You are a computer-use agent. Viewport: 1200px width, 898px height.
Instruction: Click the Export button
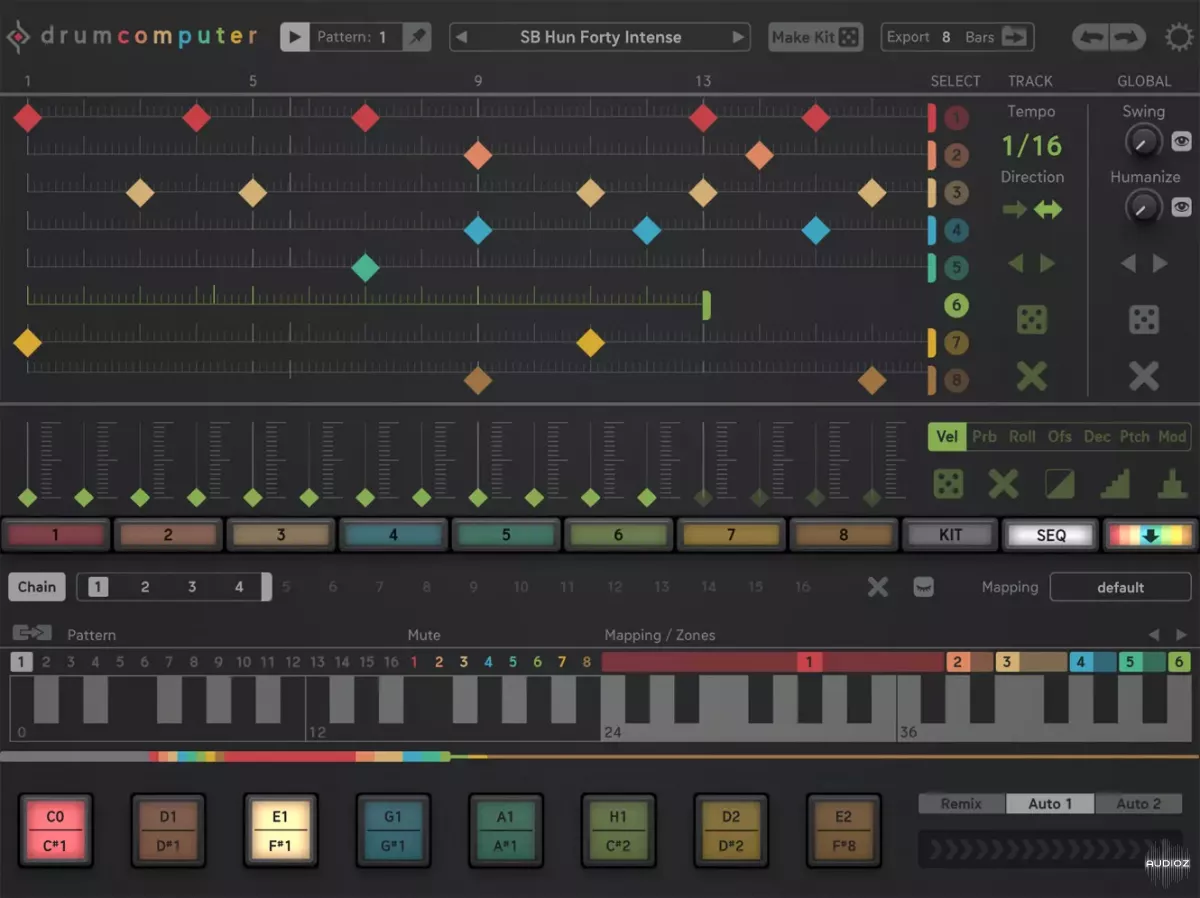pos(908,37)
